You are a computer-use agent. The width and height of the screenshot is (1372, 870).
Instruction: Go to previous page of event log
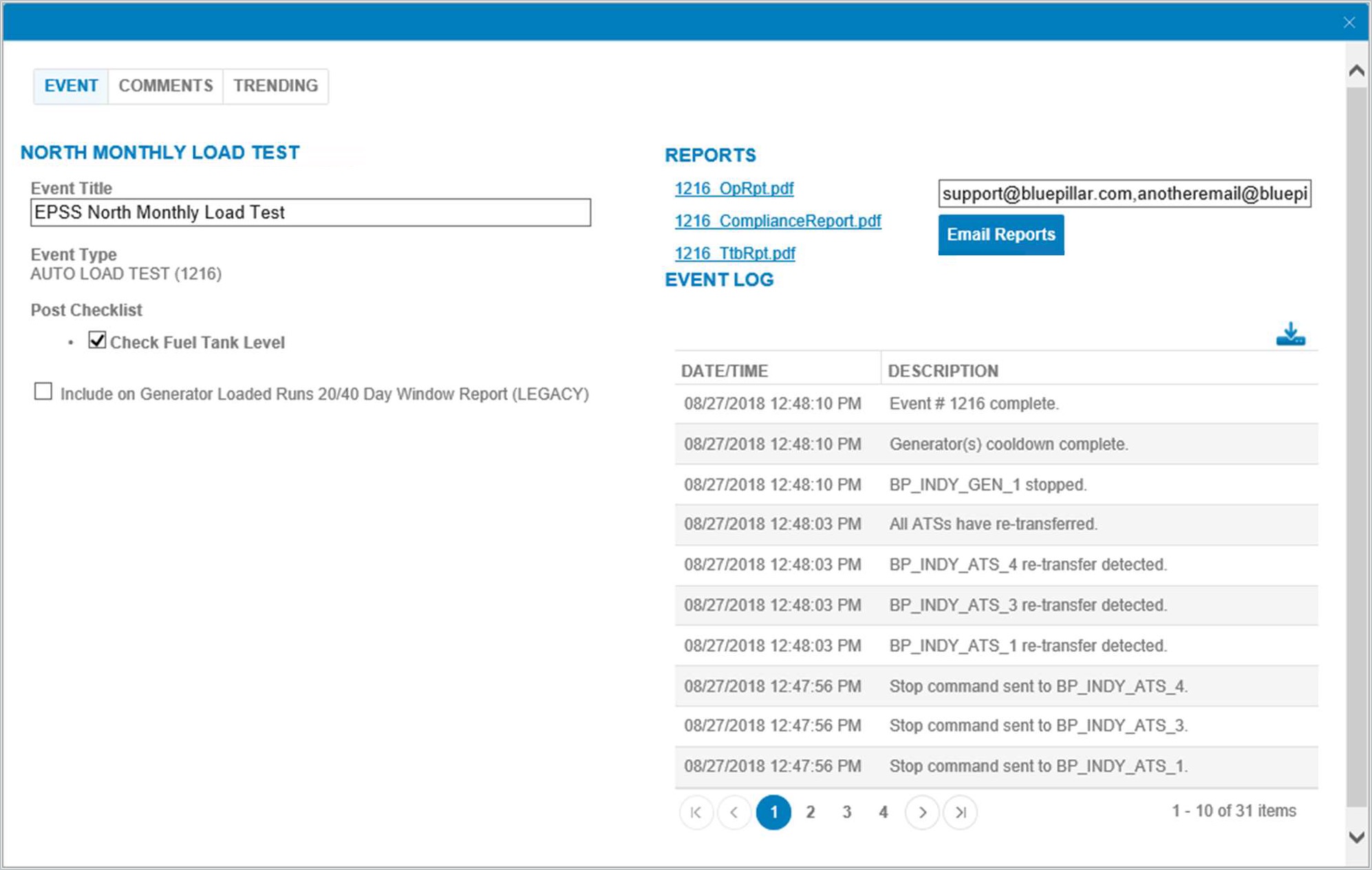click(x=734, y=812)
